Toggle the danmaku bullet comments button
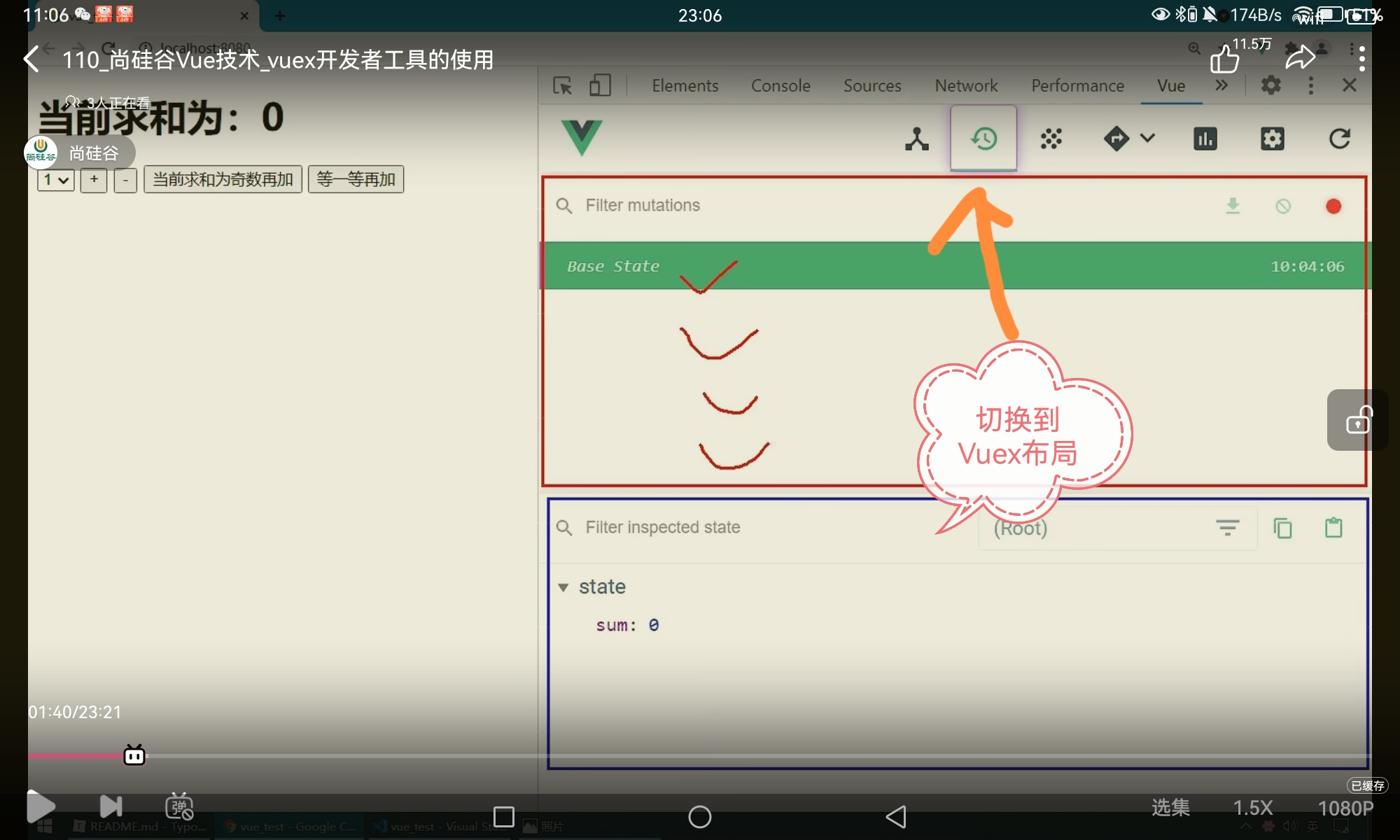The height and width of the screenshot is (840, 1400). [x=179, y=807]
